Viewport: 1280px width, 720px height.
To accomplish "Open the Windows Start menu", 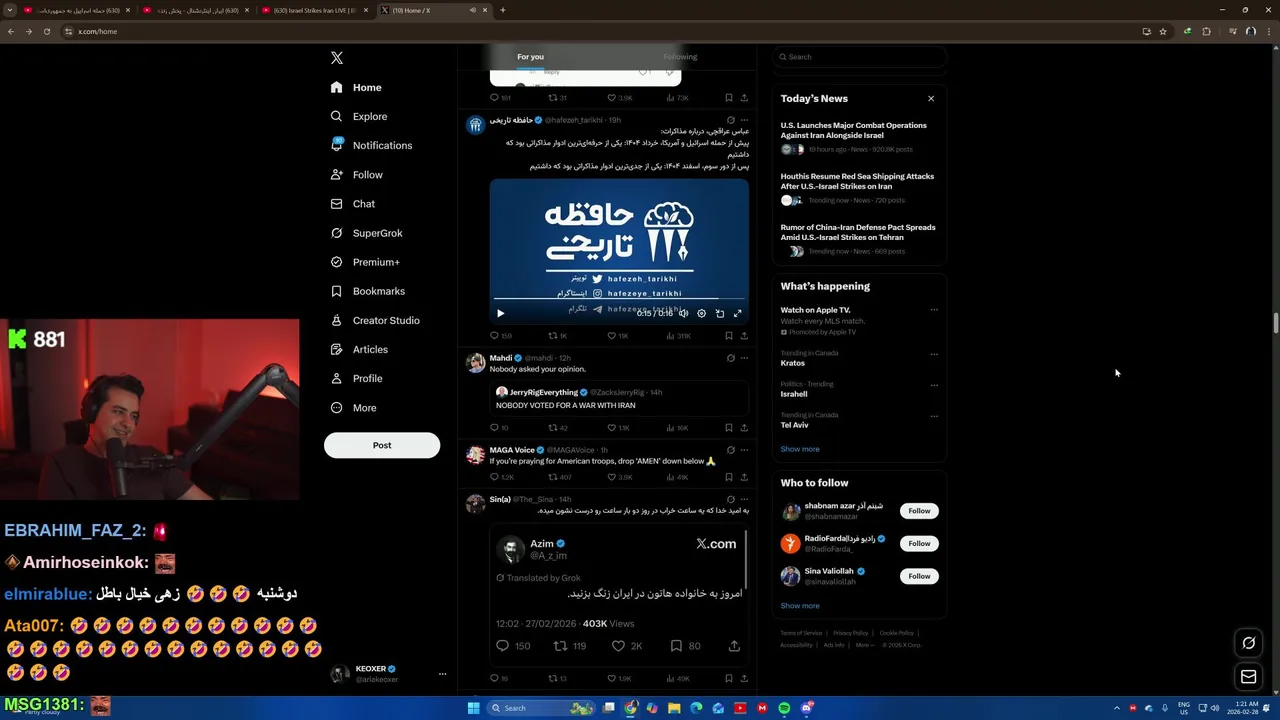I will point(473,708).
